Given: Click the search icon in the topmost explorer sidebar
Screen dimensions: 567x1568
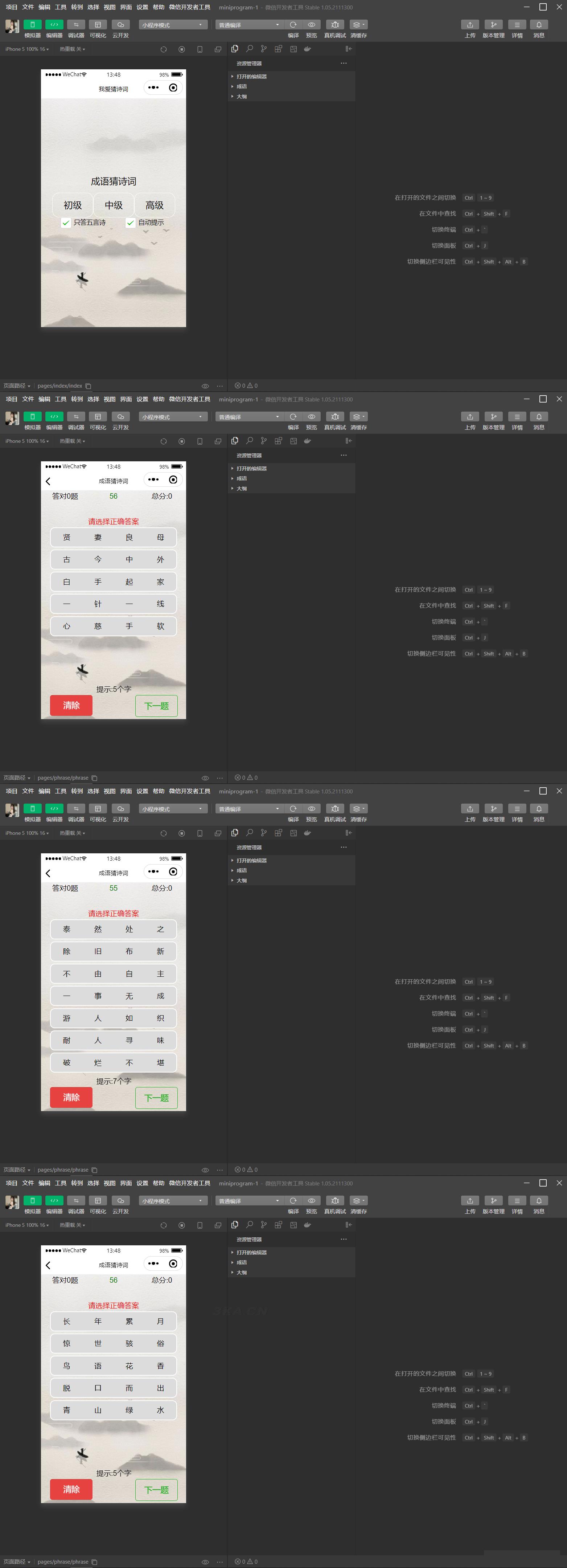Looking at the screenshot, I should (250, 49).
